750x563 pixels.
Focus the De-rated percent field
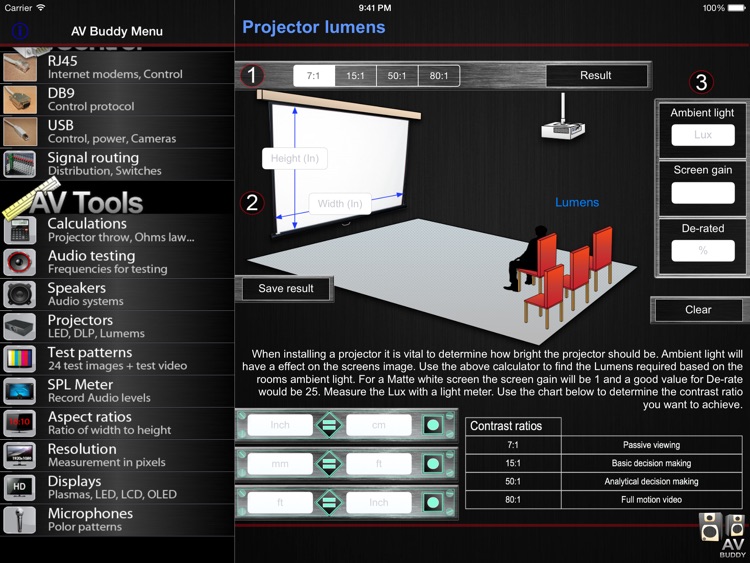click(703, 251)
